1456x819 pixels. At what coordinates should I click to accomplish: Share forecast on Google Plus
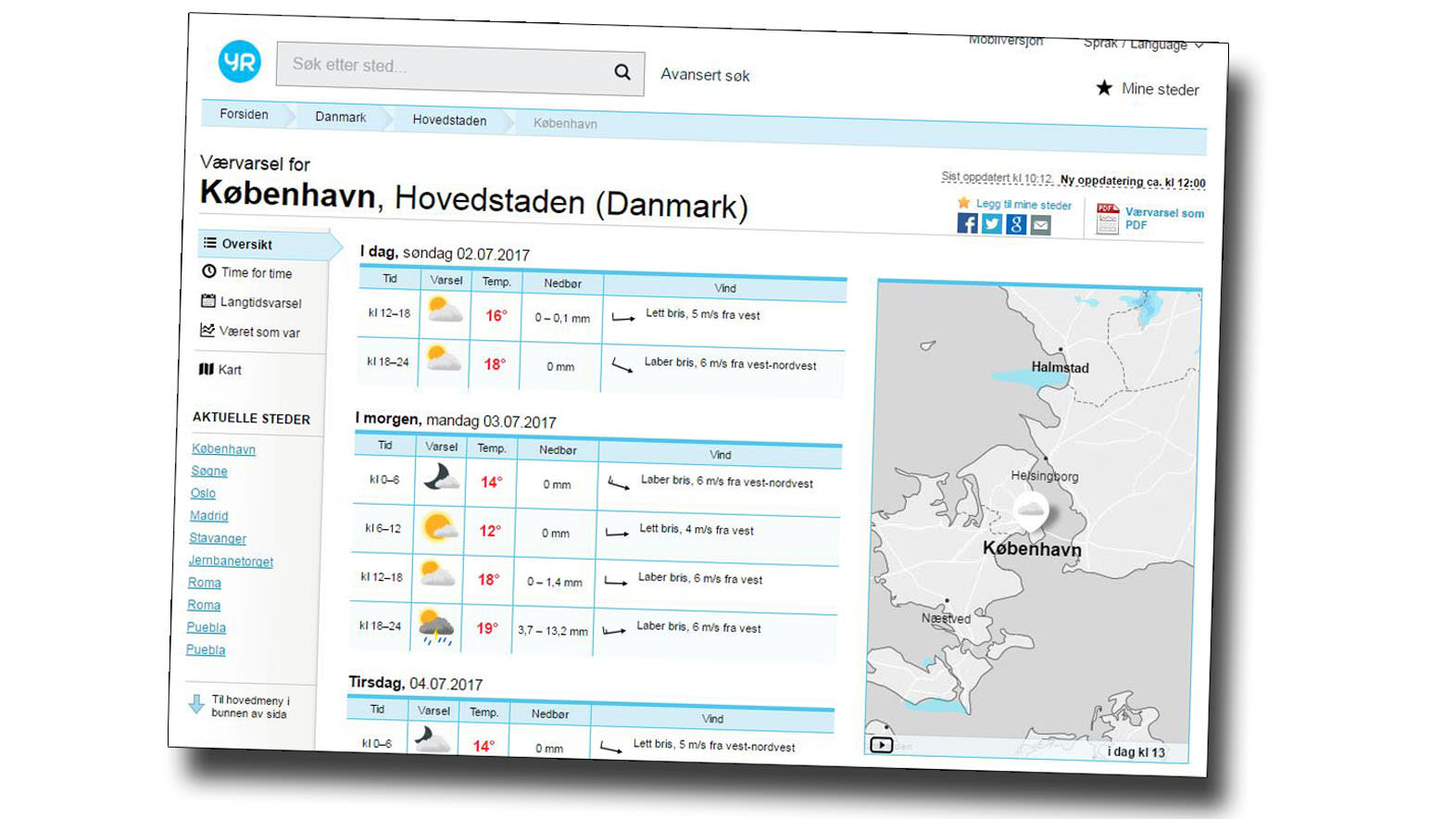tap(1016, 224)
